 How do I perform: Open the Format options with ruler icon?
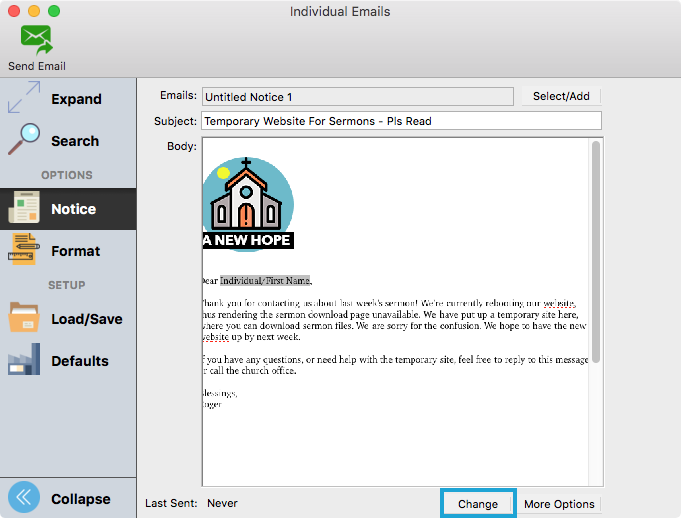click(x=23, y=251)
